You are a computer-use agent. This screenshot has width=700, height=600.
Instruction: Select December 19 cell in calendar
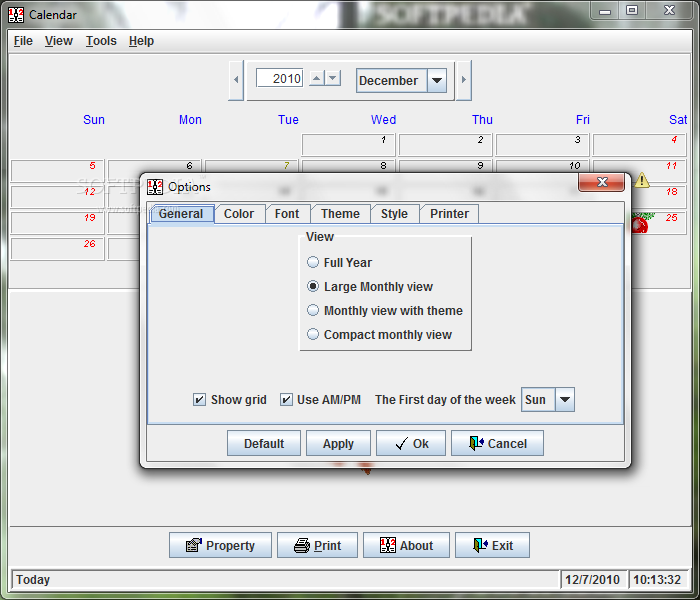tap(57, 223)
